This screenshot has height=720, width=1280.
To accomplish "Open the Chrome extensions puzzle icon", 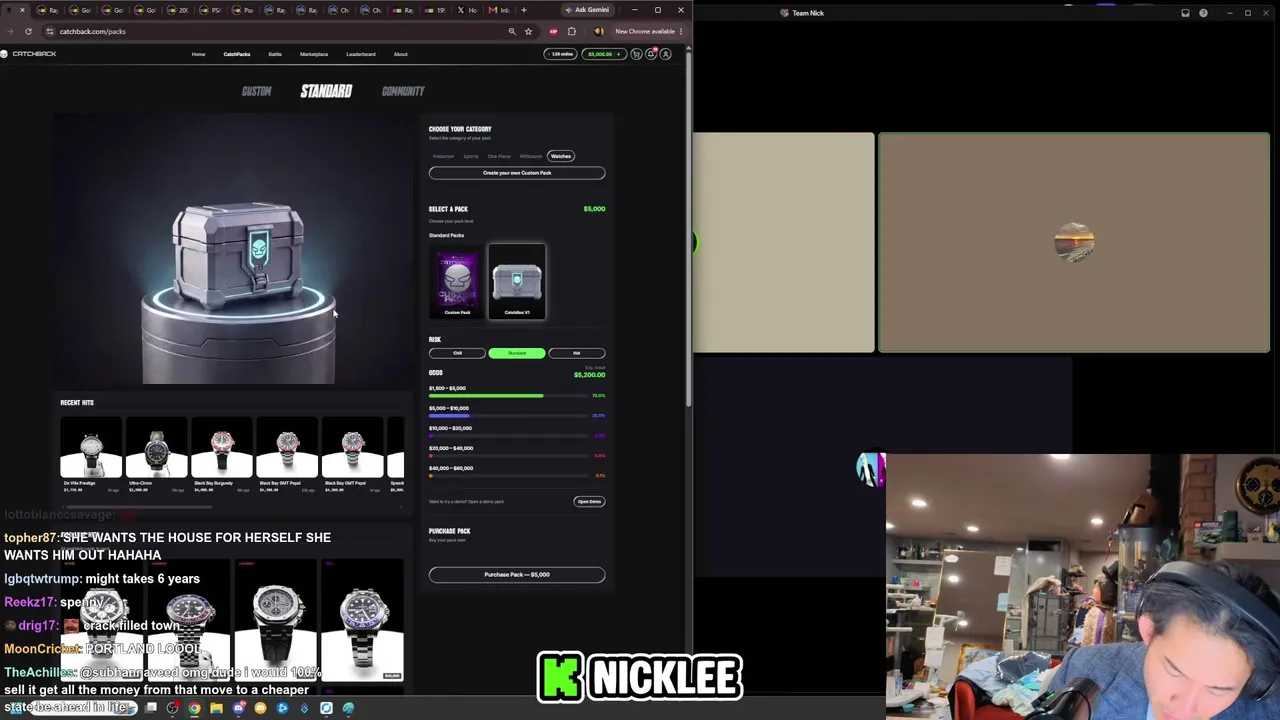I will pyautogui.click(x=571, y=31).
